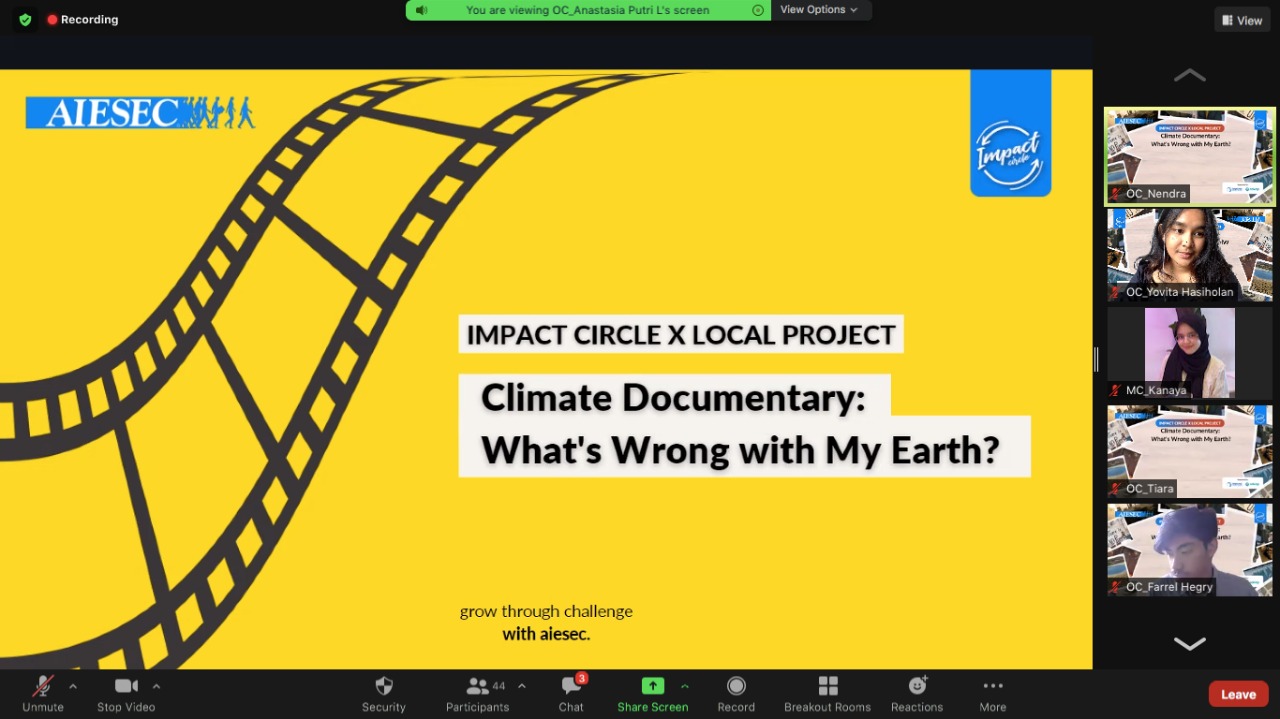Click the red Leave button
1280x719 pixels.
[1238, 694]
